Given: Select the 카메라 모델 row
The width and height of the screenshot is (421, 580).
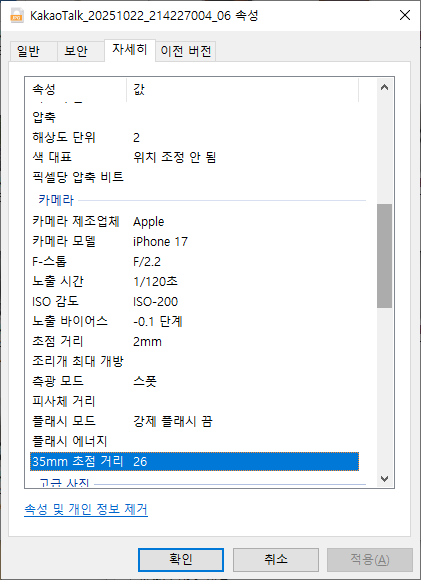Looking at the screenshot, I should pos(194,242).
